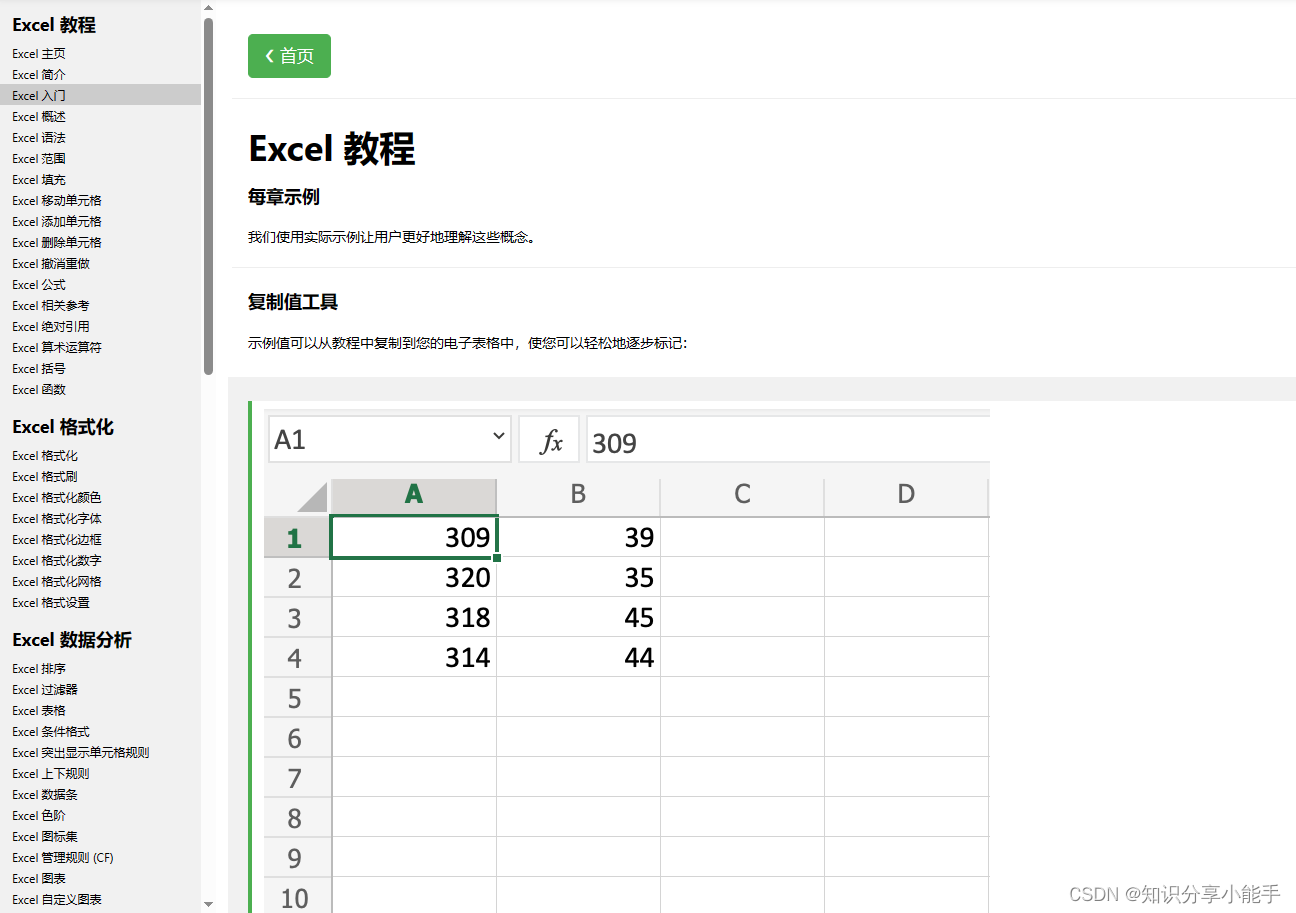Click the select-all corner triangle in spreadsheet
This screenshot has width=1296, height=913.
[x=312, y=497]
